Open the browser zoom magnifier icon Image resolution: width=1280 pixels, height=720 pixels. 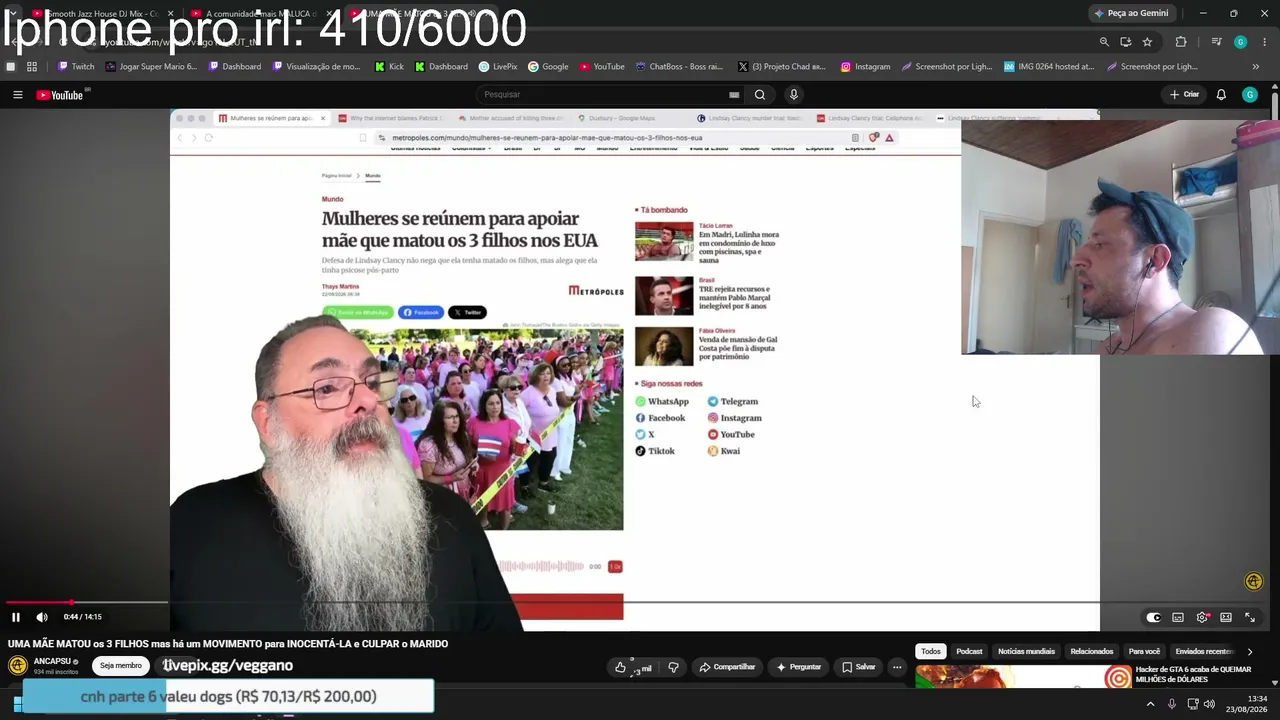(1104, 42)
